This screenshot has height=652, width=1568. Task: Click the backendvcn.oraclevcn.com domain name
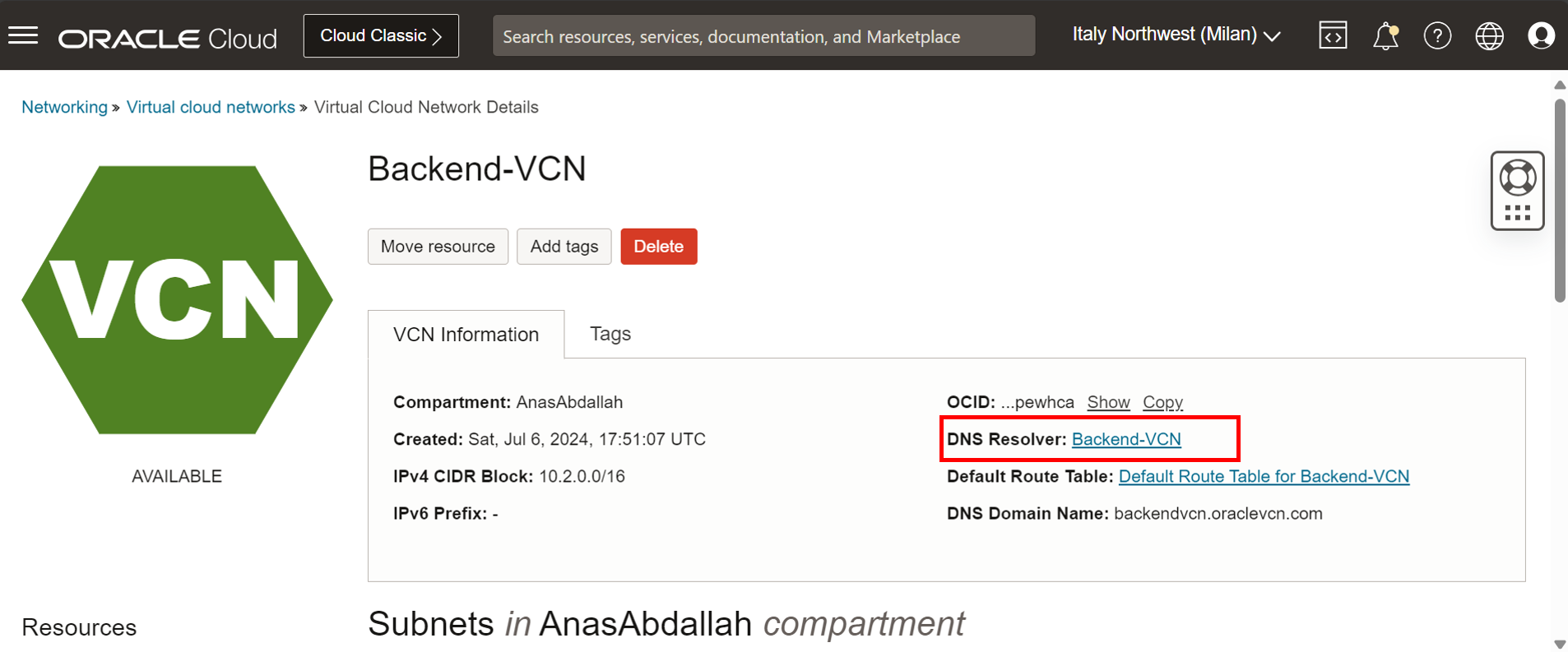point(1218,513)
